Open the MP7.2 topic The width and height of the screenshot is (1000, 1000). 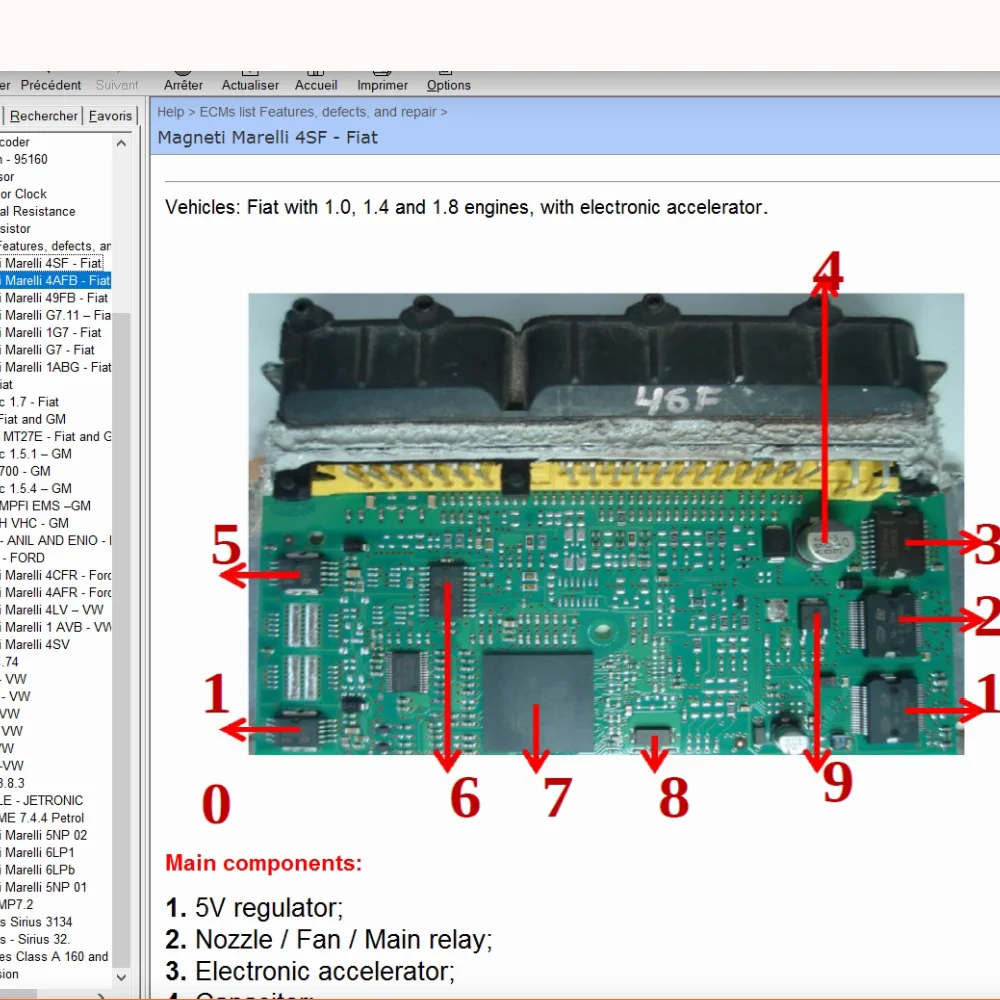coord(17,904)
